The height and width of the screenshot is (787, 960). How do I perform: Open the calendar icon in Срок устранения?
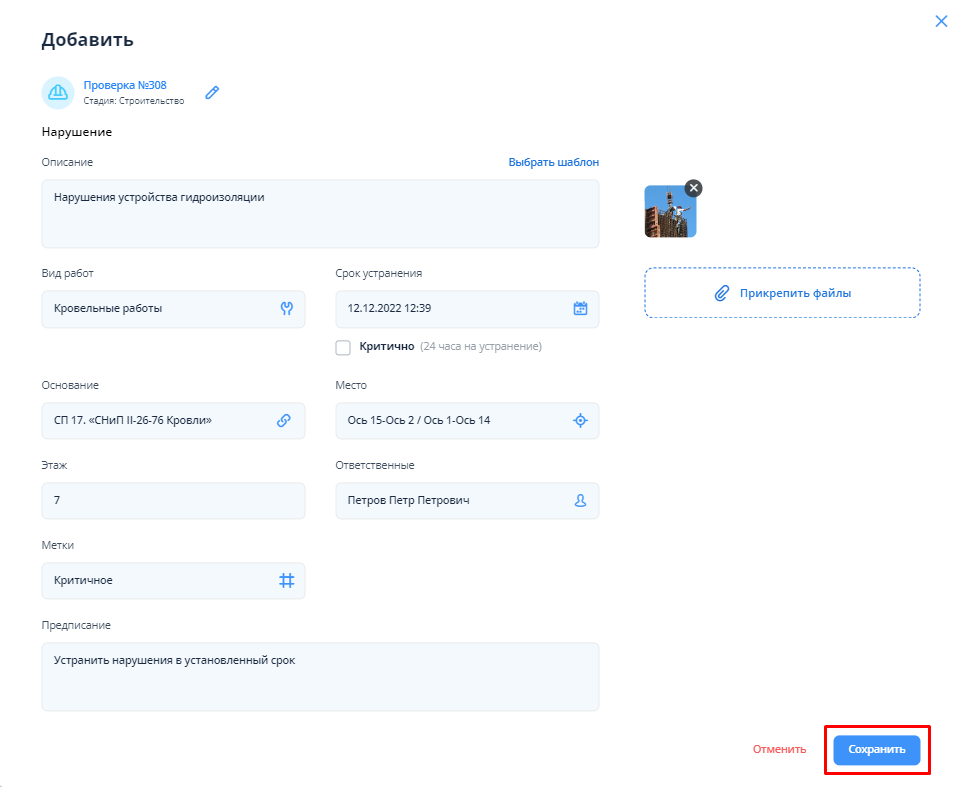pos(580,309)
